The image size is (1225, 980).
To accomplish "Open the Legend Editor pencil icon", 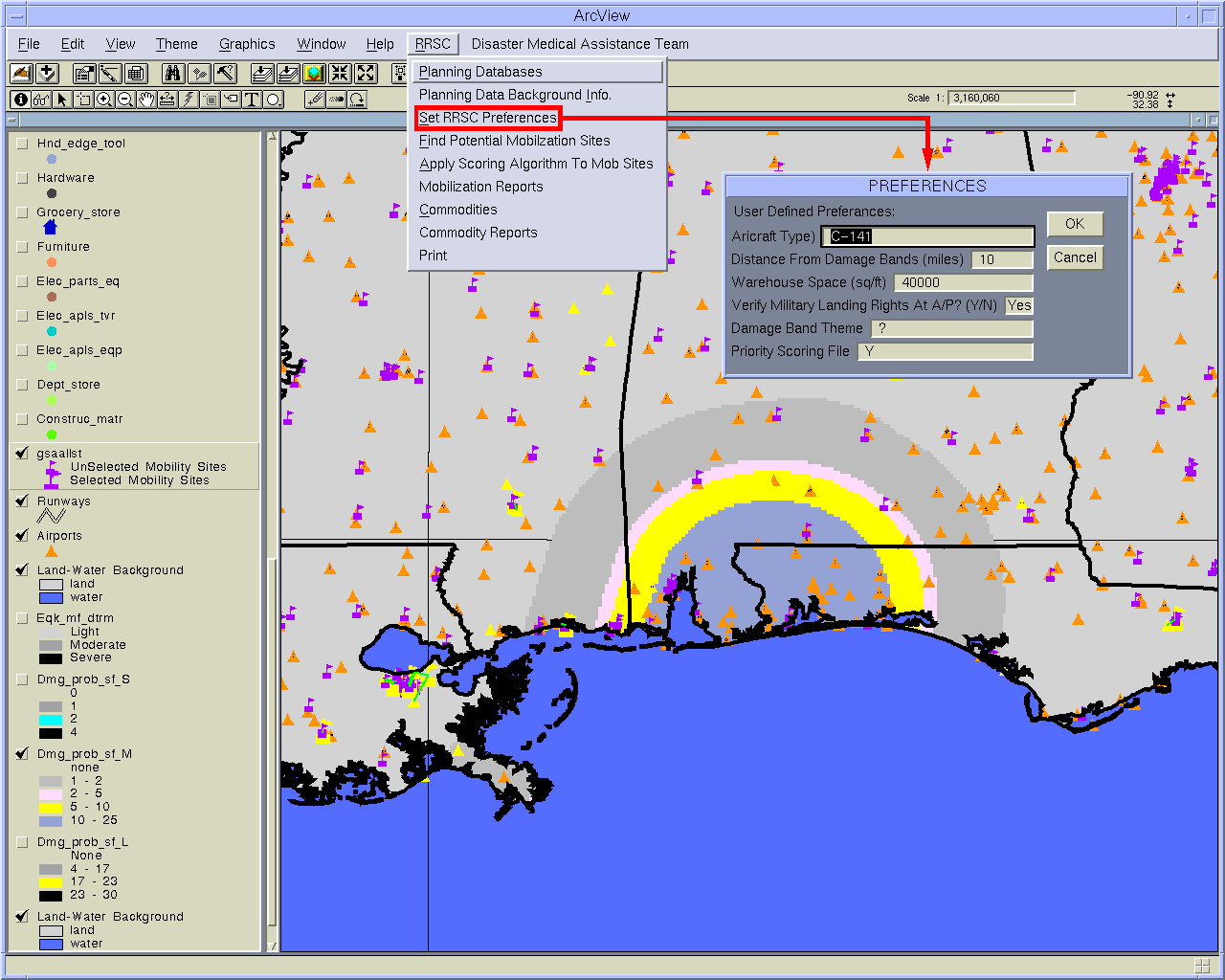I will coord(110,74).
